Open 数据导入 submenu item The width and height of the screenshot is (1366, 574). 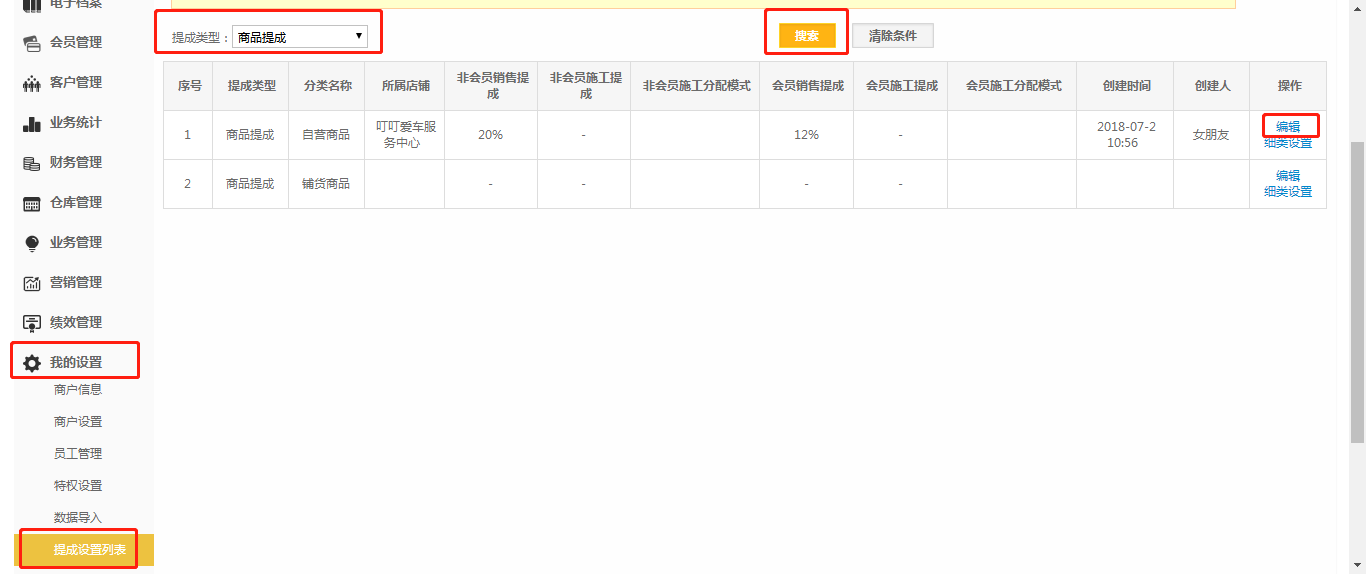(x=78, y=518)
